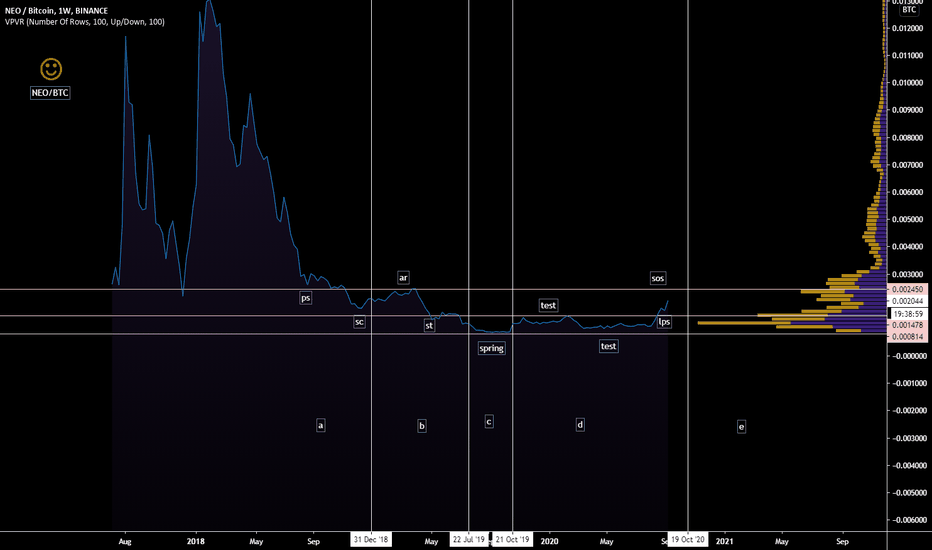This screenshot has width=932, height=550.
Task: Click the 2021 label on time axis
Action: coord(724,542)
